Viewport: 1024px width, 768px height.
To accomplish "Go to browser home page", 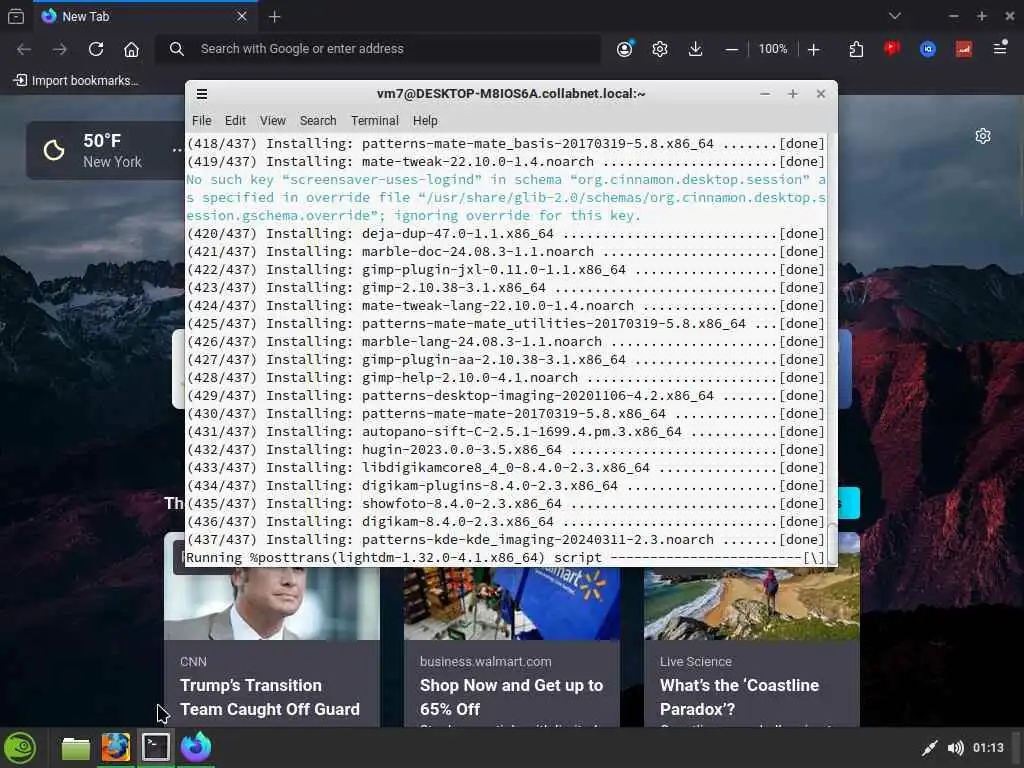I will click(x=131, y=49).
